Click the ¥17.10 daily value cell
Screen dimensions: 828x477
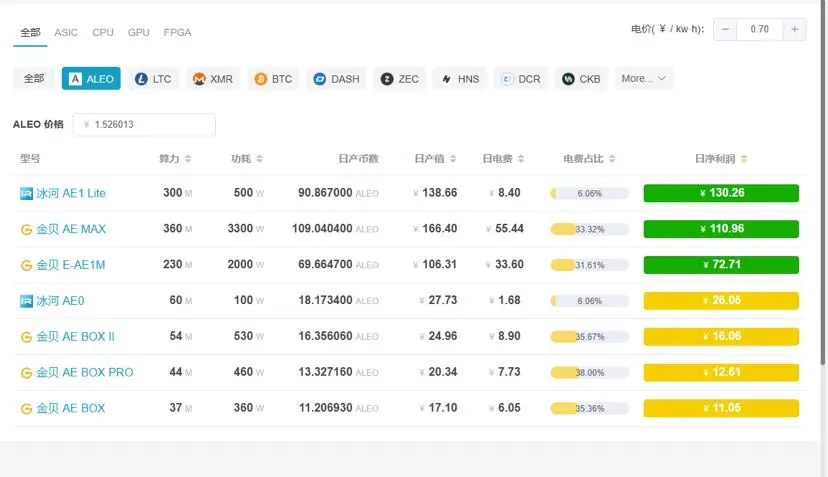(x=438, y=408)
